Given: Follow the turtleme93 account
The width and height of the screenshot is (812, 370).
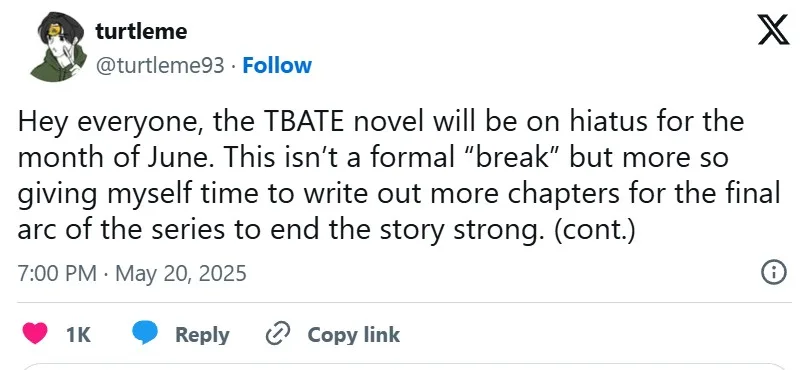Looking at the screenshot, I should (277, 65).
